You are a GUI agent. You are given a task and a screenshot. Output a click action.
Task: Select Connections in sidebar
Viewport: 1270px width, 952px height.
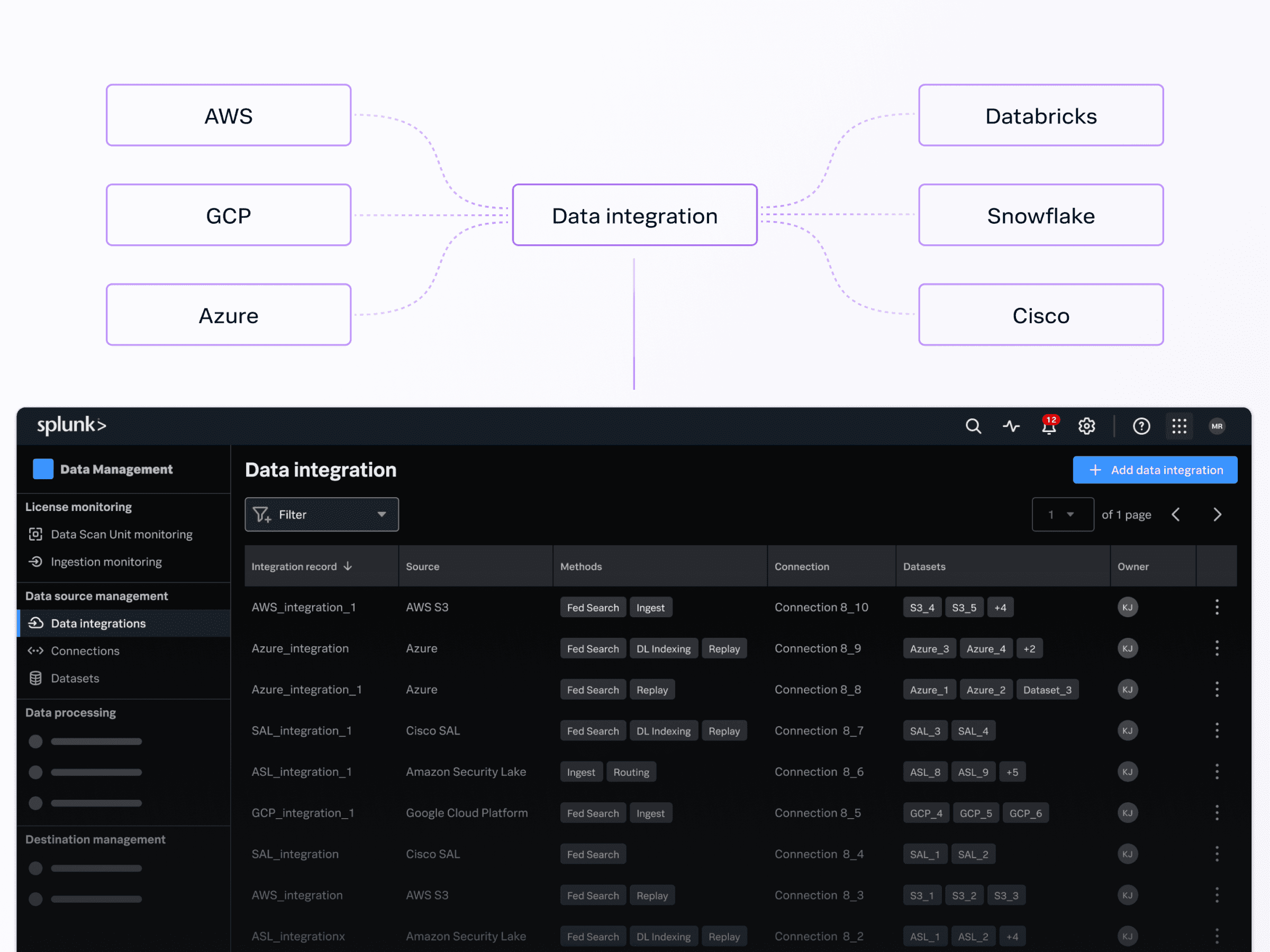[85, 651]
